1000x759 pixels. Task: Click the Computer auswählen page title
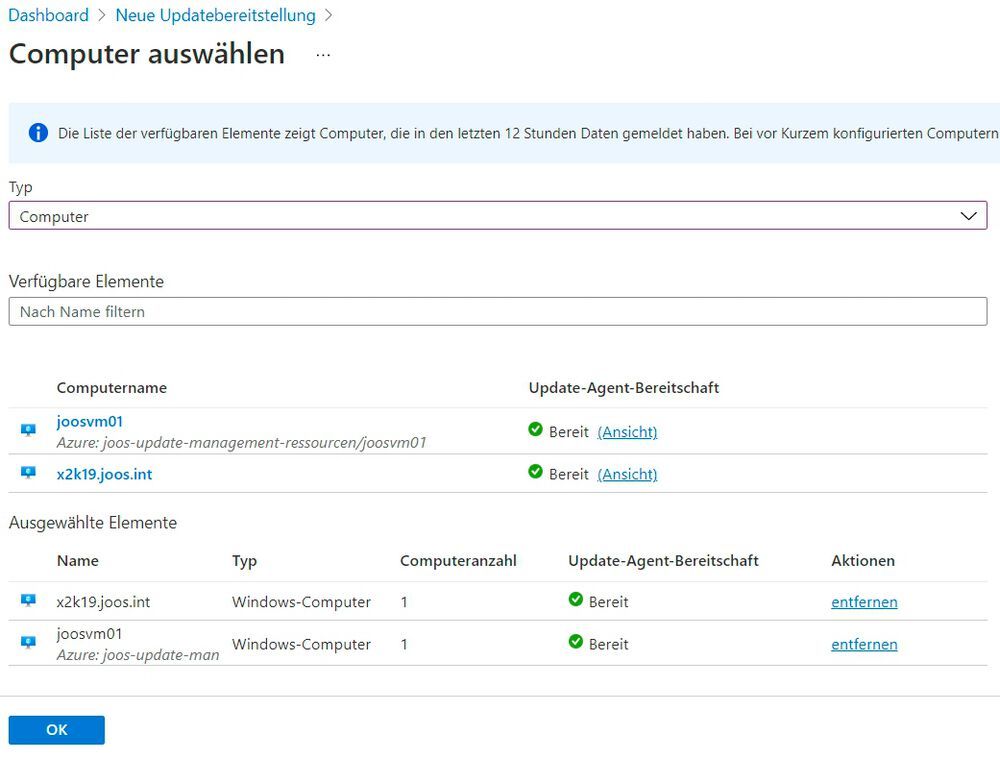(147, 54)
